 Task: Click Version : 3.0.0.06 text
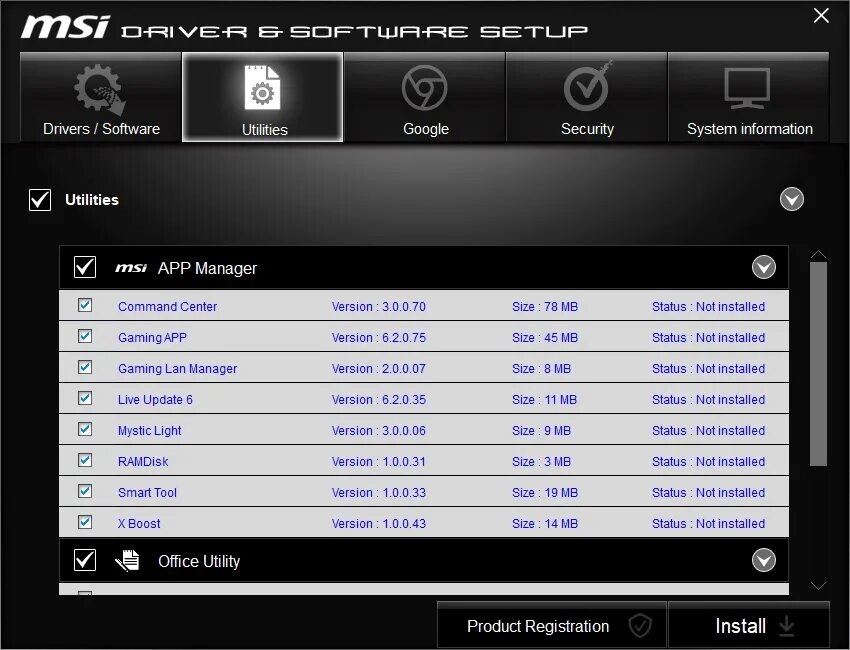[378, 430]
